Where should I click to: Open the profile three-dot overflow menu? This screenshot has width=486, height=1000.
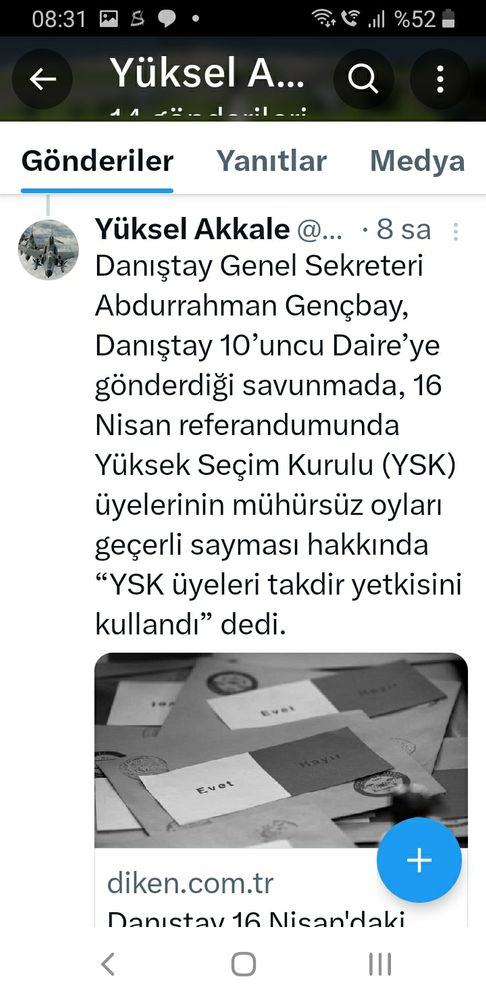[x=440, y=79]
